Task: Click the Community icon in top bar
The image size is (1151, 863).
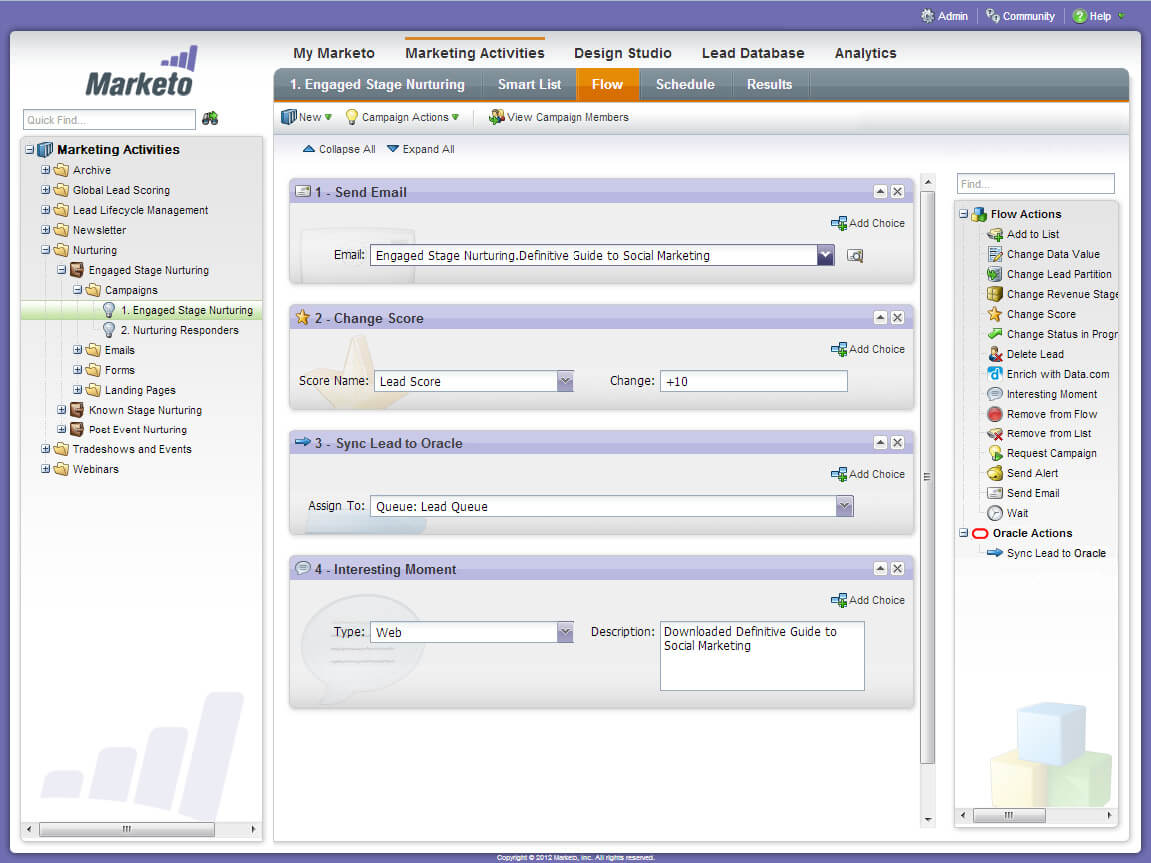Action: [x=992, y=15]
